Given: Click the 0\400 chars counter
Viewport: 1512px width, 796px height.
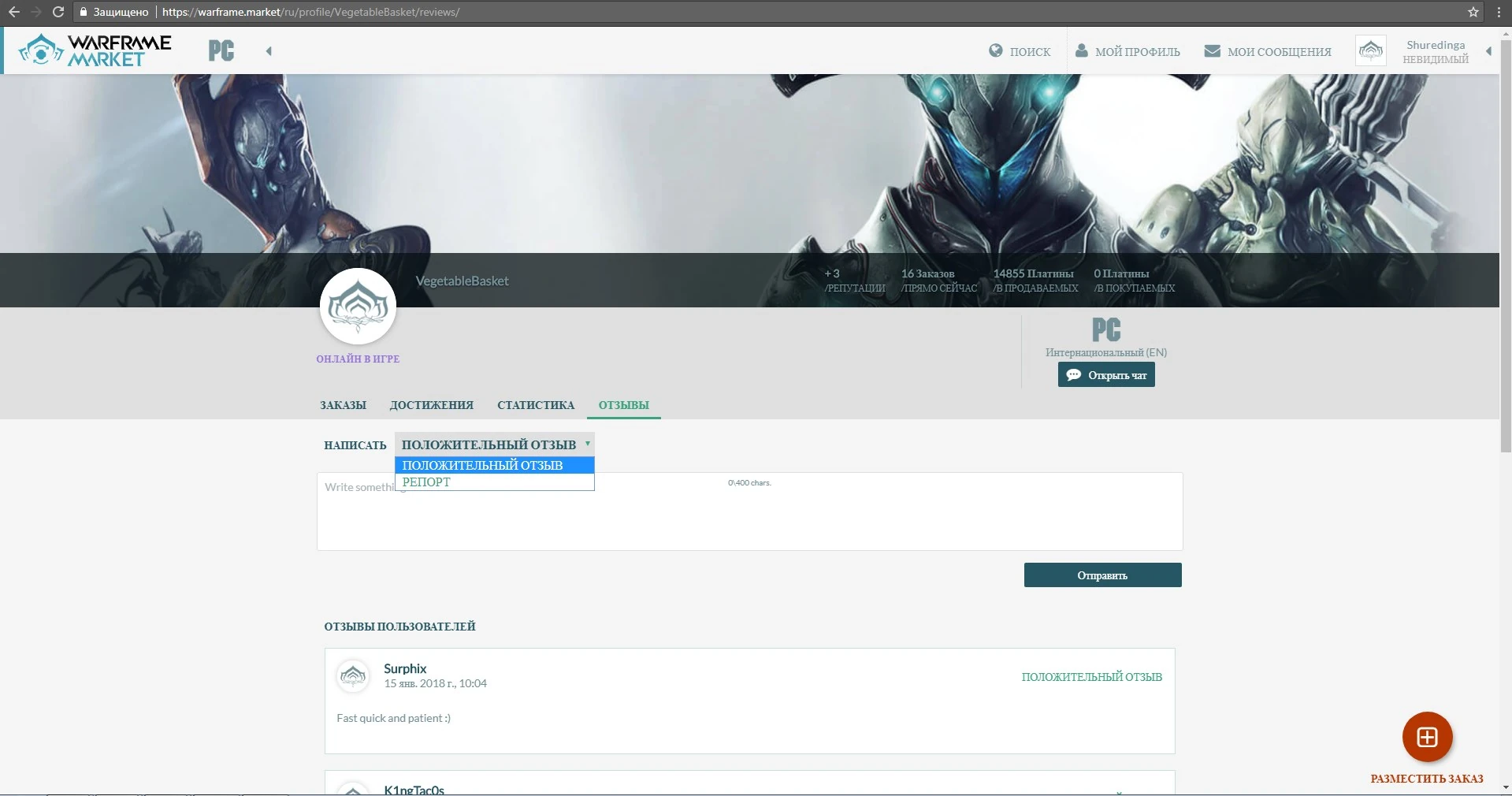Looking at the screenshot, I should pos(749,482).
